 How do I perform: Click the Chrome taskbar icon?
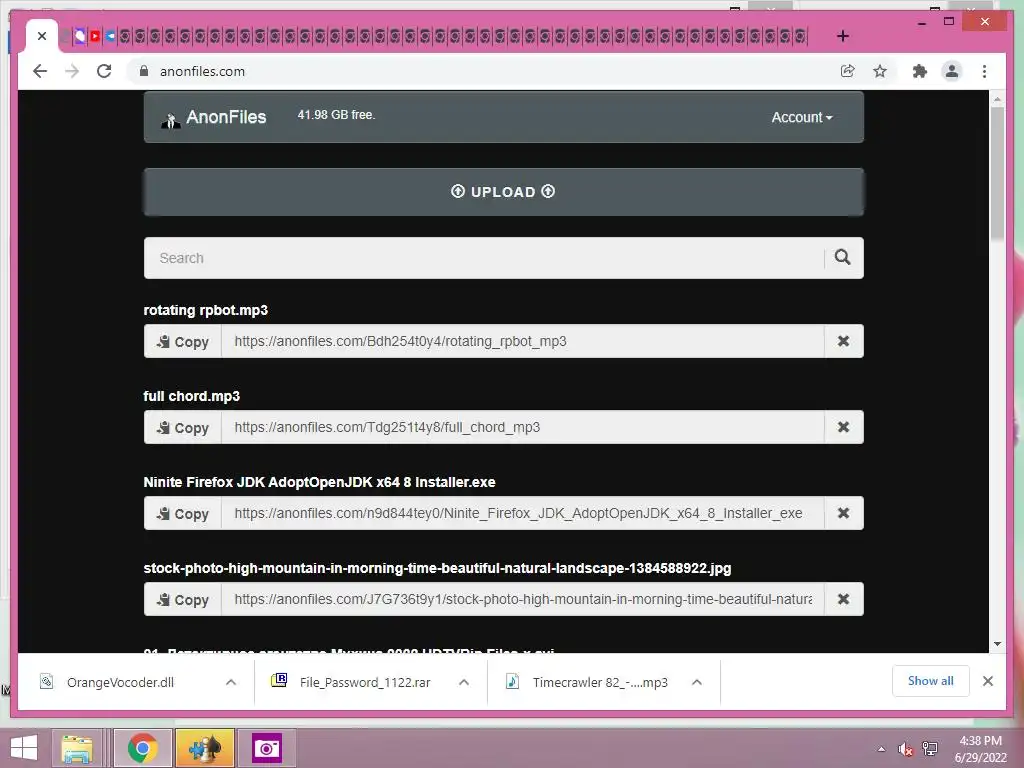click(143, 748)
